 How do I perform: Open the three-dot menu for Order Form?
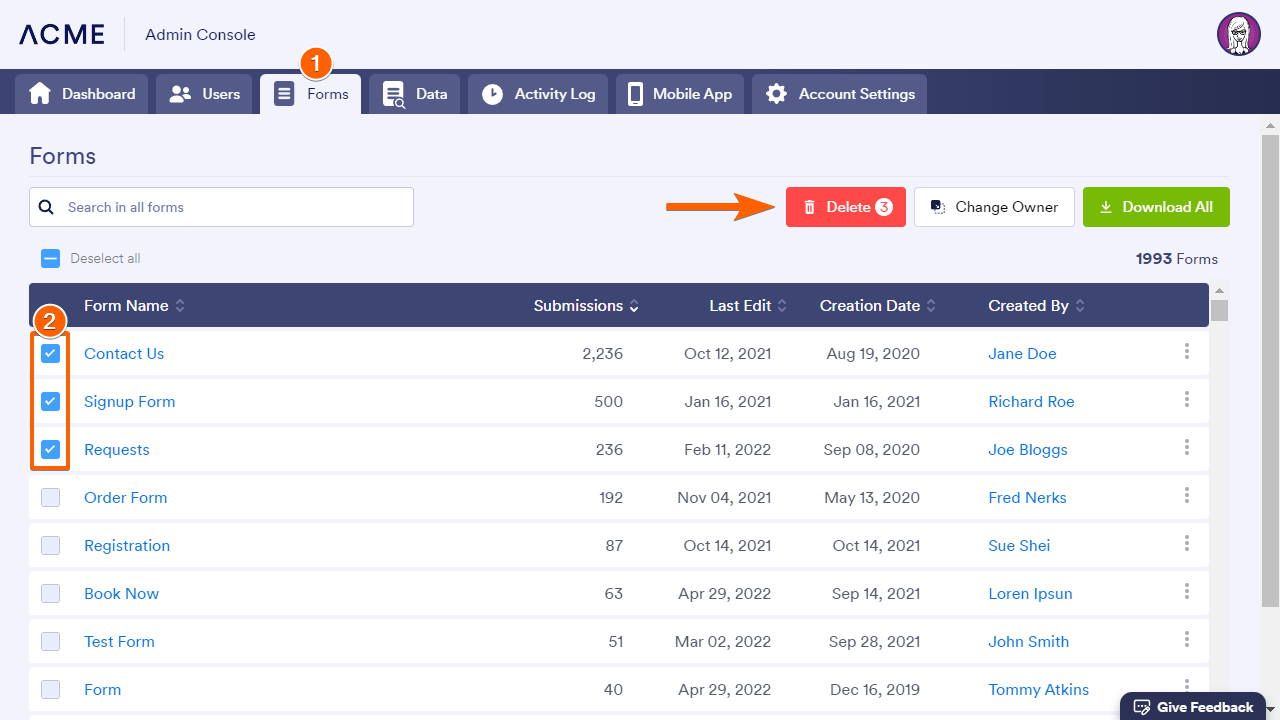coord(1187,495)
